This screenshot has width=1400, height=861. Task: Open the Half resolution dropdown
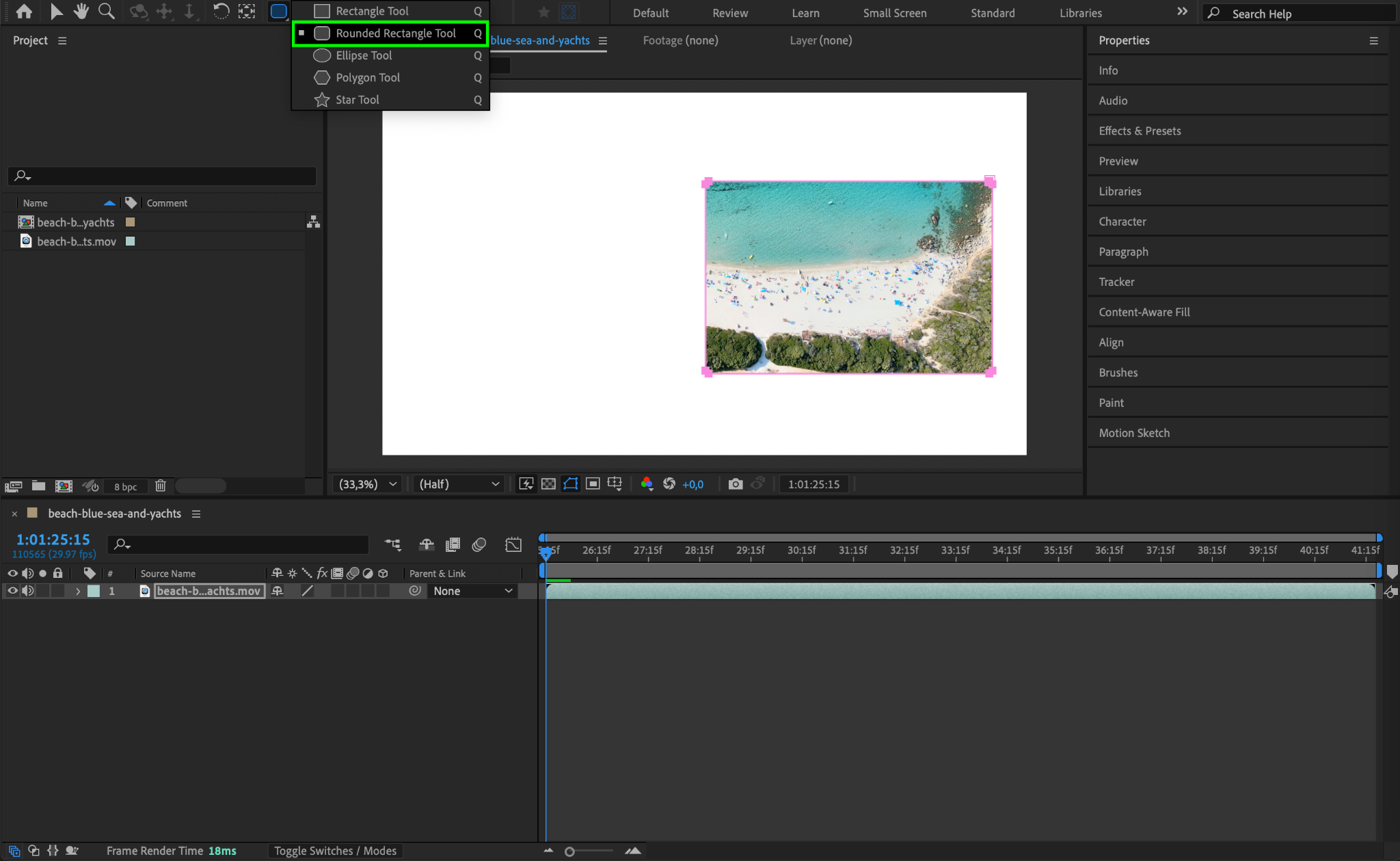pos(459,484)
